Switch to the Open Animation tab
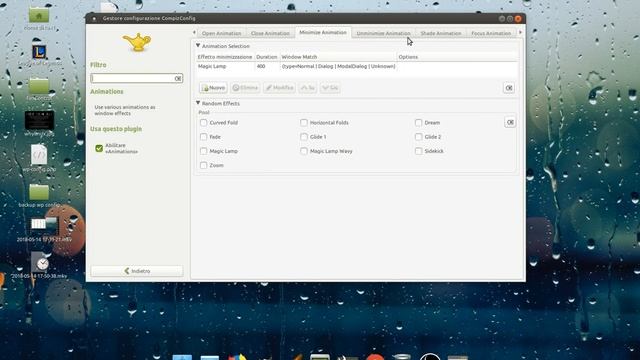 pyautogui.click(x=222, y=33)
